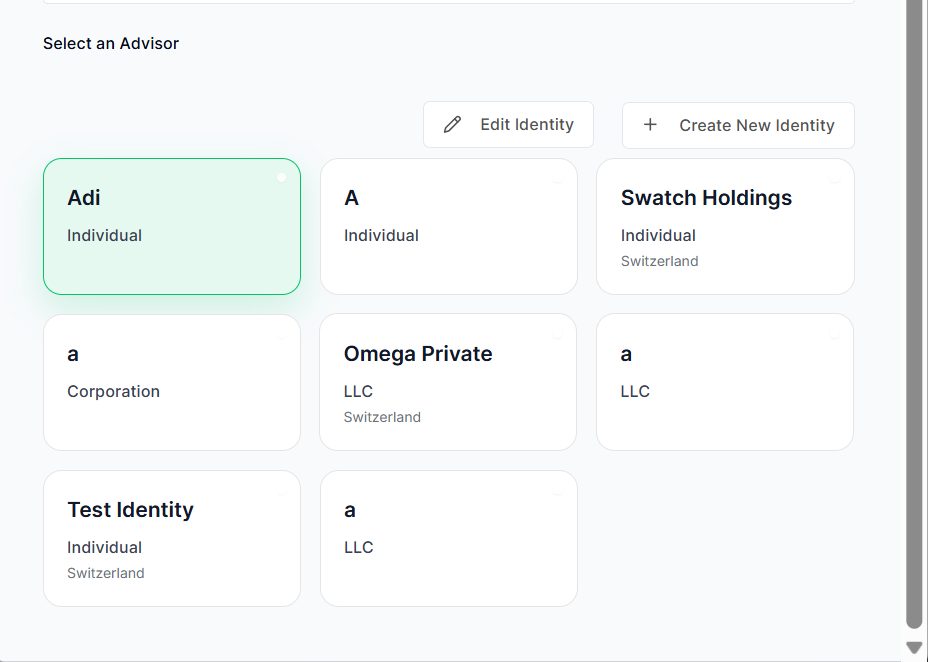Toggle the radio indicator on Swatch Holdings card
Viewport: 928px width, 662px height.
pos(834,178)
